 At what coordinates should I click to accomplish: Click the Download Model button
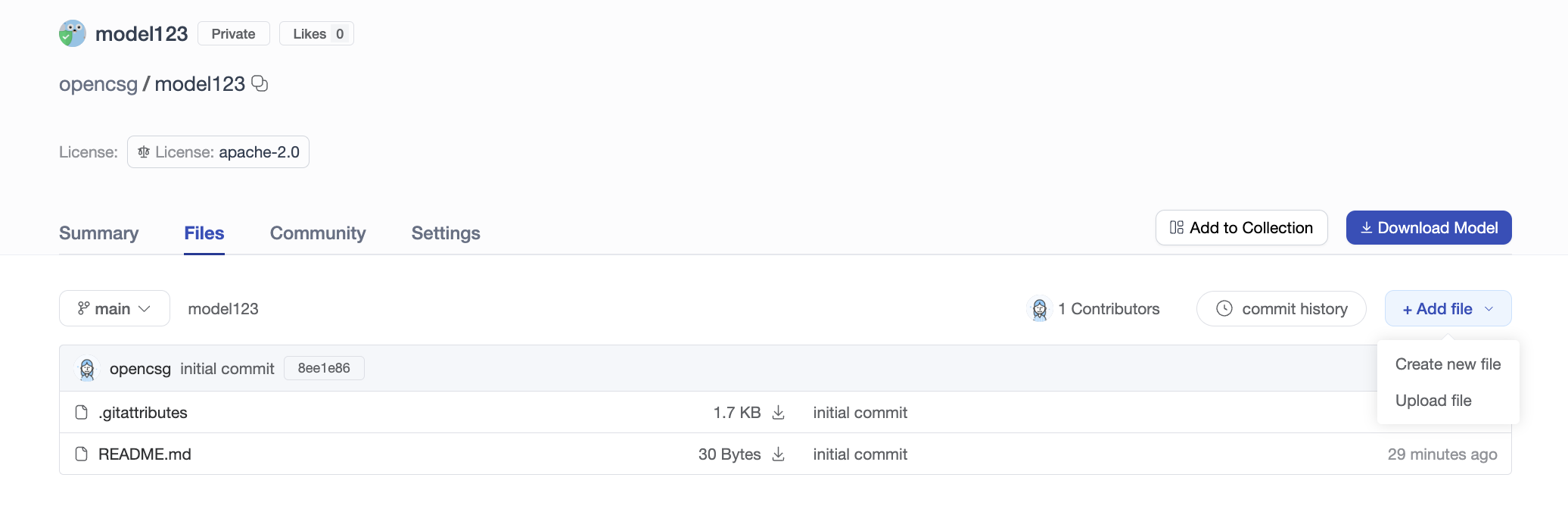point(1428,228)
